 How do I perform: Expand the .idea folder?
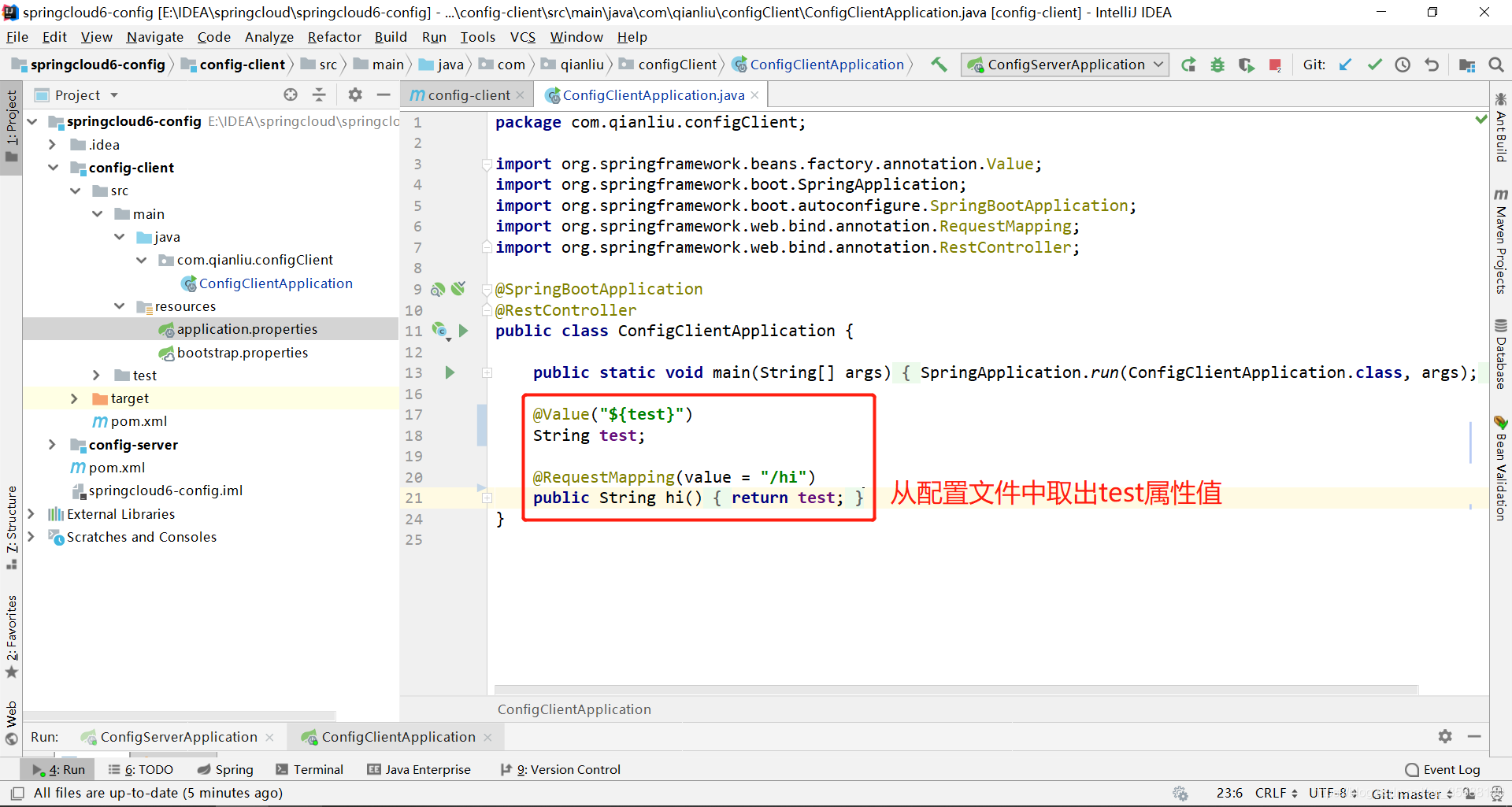coord(52,145)
